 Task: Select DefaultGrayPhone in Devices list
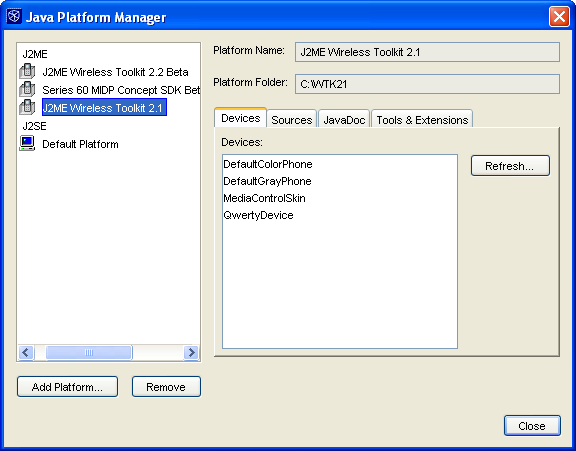pos(267,181)
